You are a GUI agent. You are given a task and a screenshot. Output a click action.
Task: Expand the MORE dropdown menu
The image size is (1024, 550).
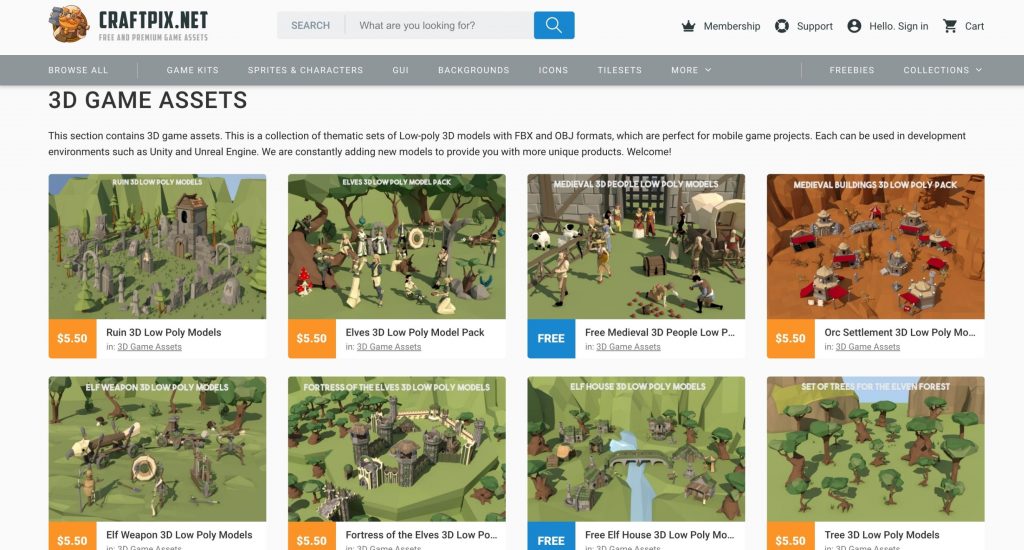691,70
